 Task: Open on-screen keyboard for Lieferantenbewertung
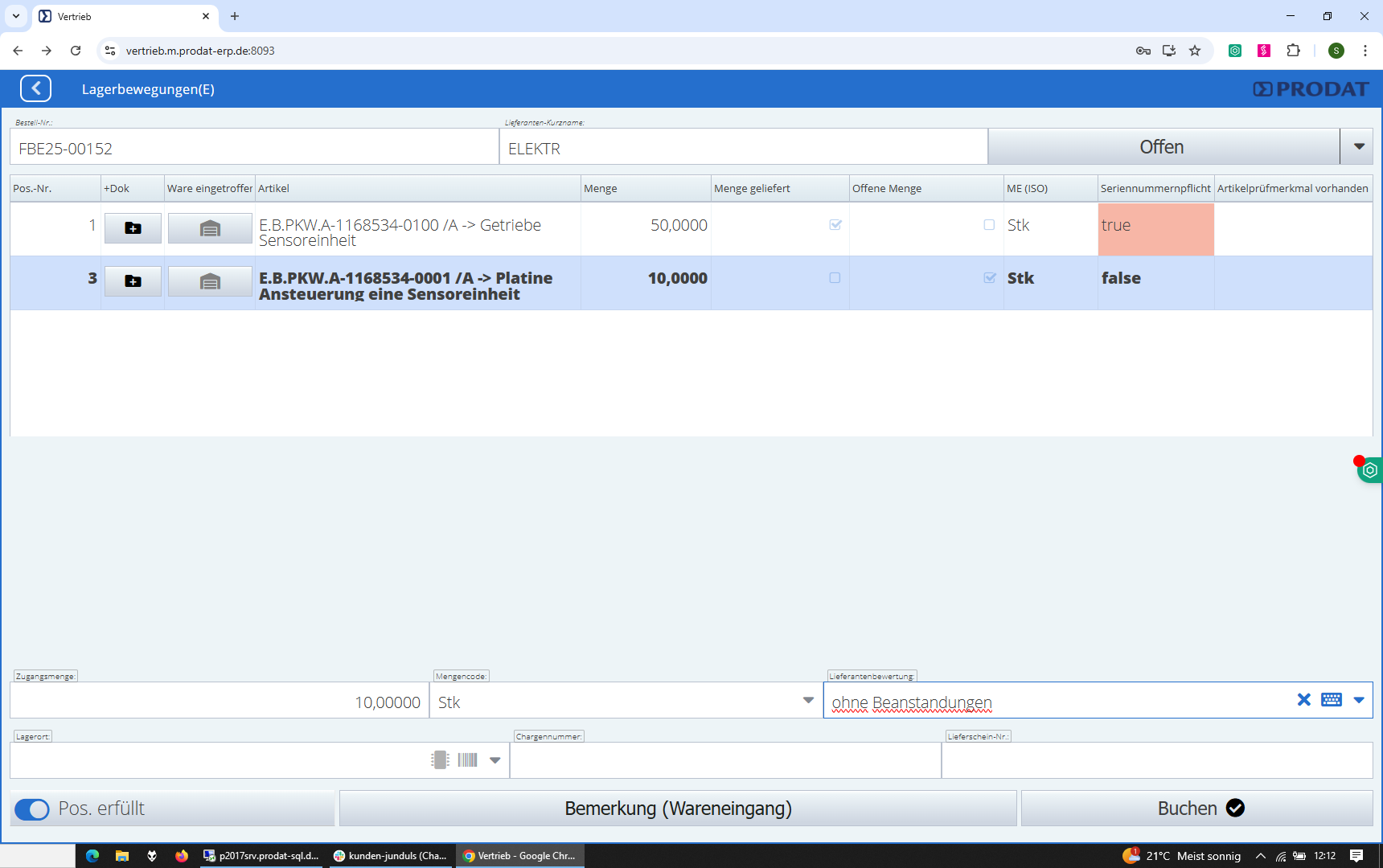click(1331, 700)
